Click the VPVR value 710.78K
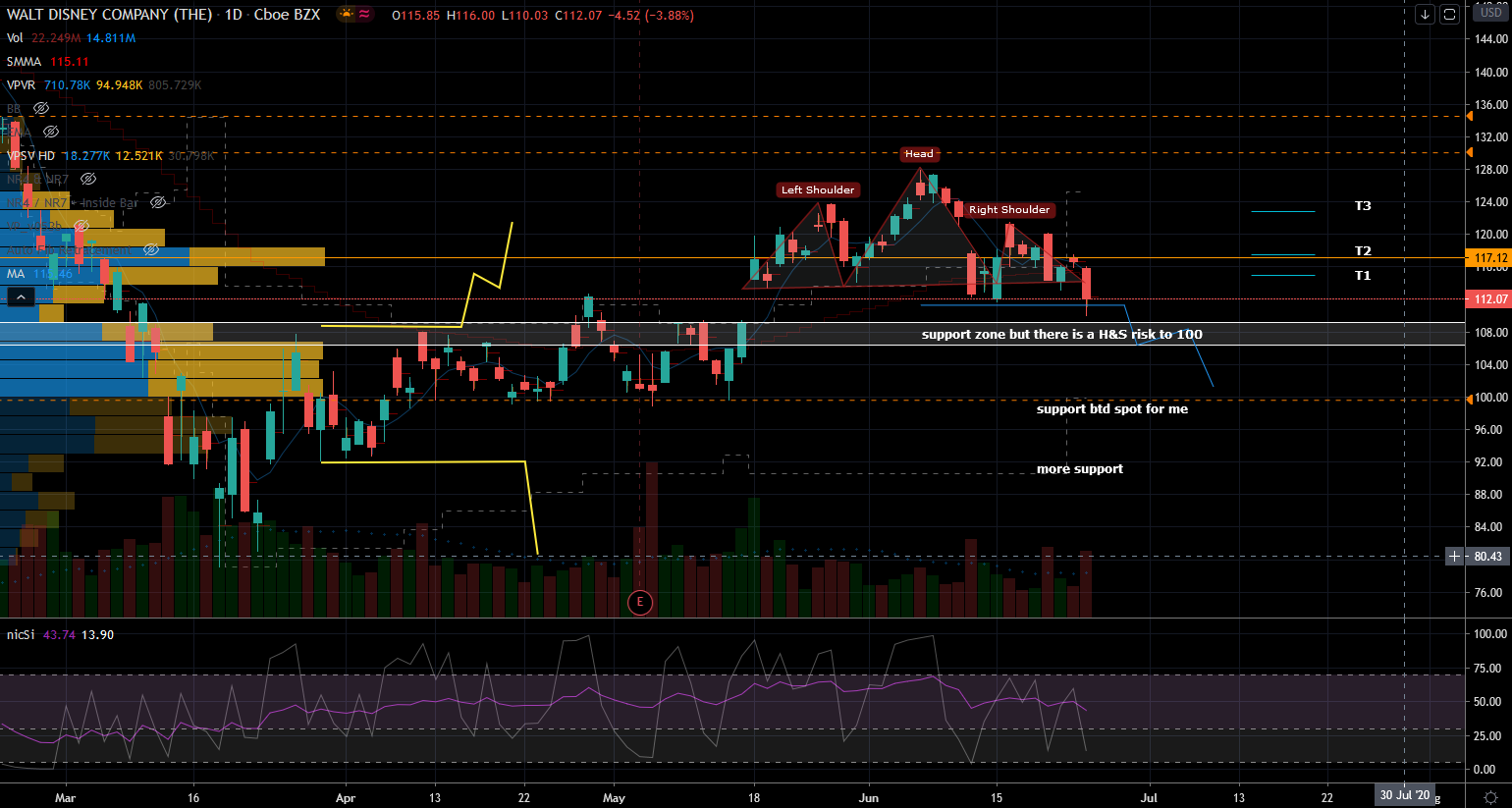 67,85
